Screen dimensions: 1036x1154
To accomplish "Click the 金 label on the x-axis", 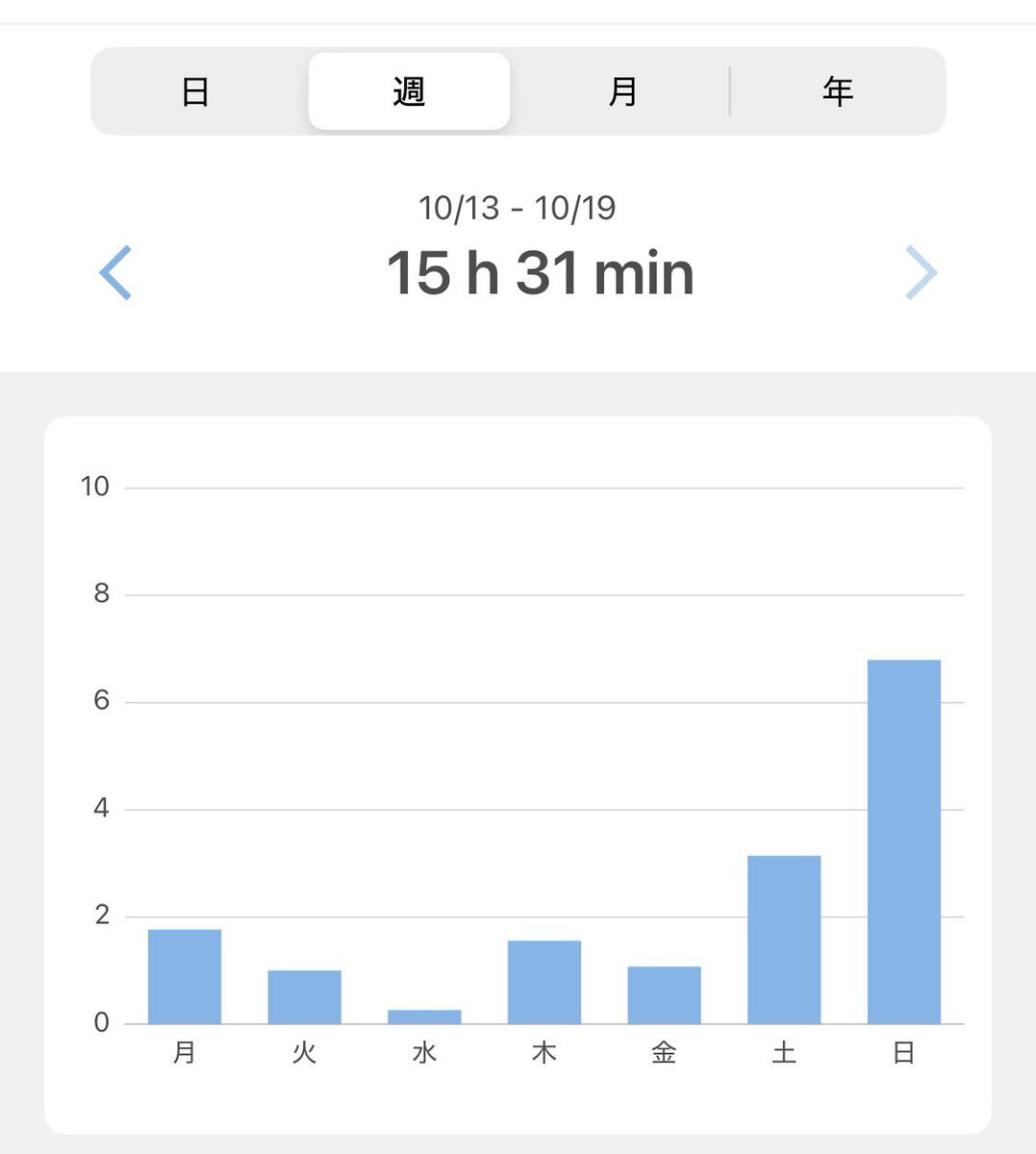I will (x=664, y=1053).
